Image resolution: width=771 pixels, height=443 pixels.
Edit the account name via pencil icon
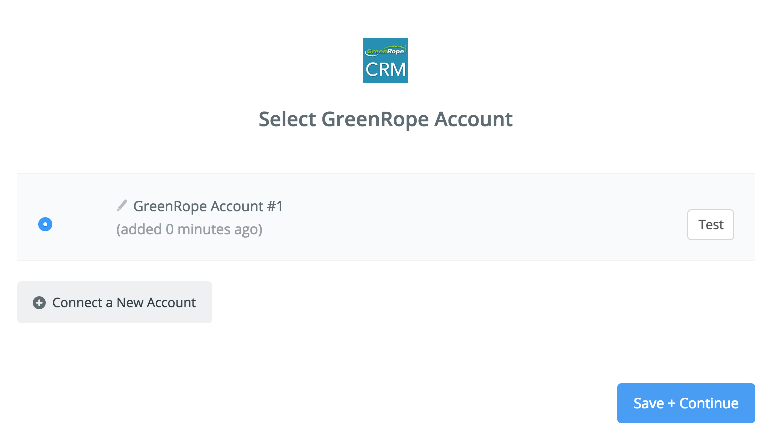(x=121, y=206)
